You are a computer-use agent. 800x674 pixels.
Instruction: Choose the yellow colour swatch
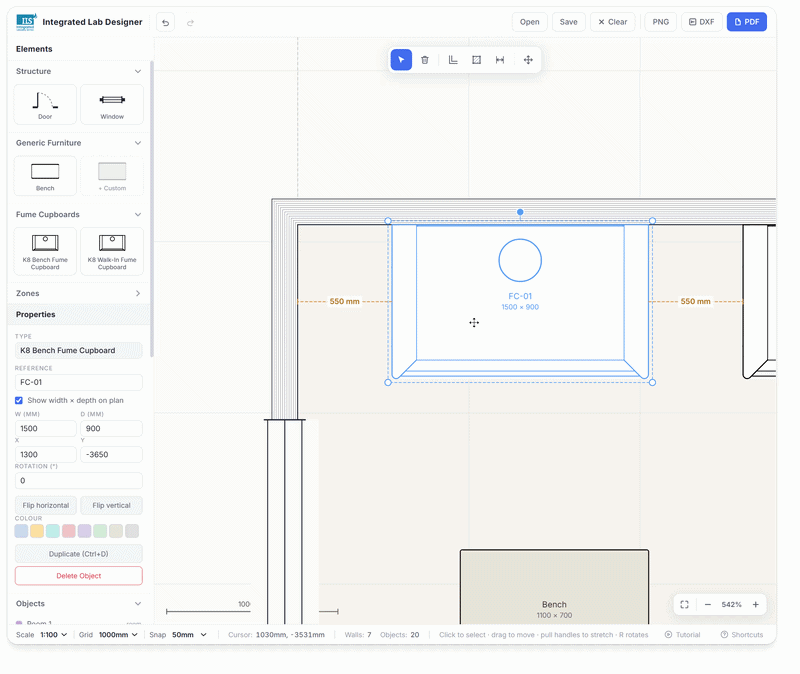[x=37, y=531]
